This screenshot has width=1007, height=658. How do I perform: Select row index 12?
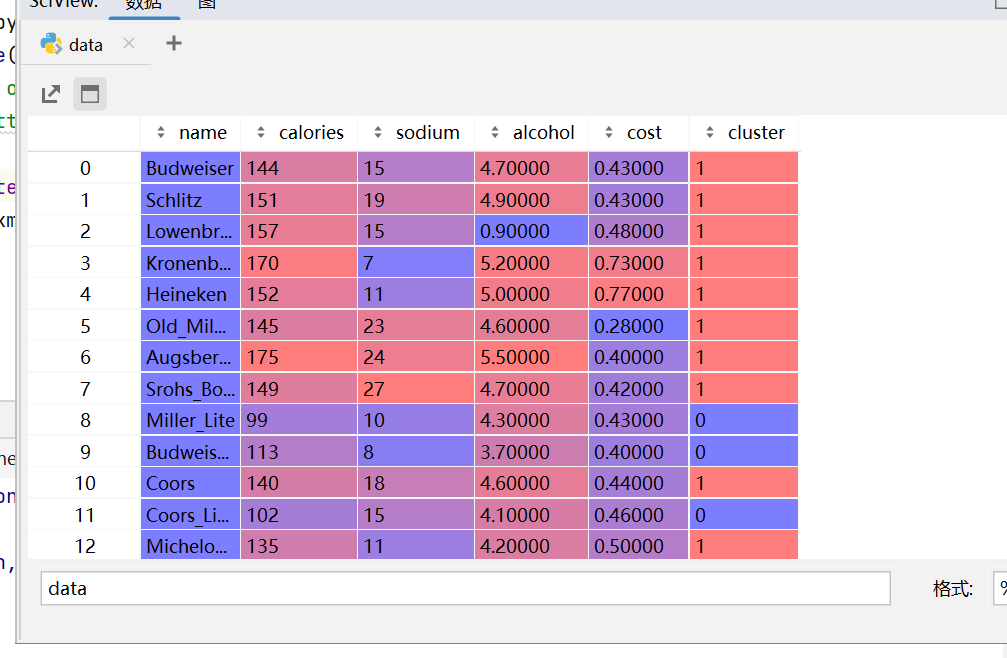point(85,546)
